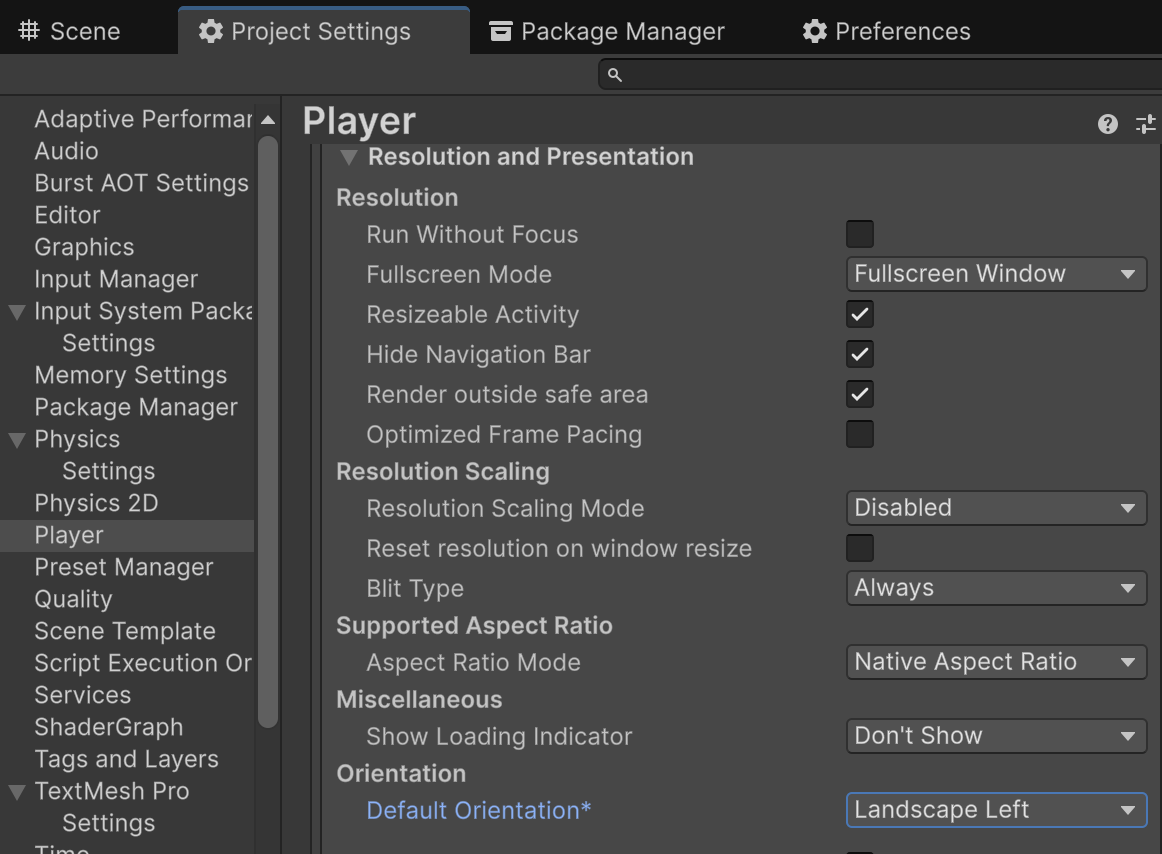Enable the Run Without Focus checkbox
The height and width of the screenshot is (854, 1162).
[859, 234]
